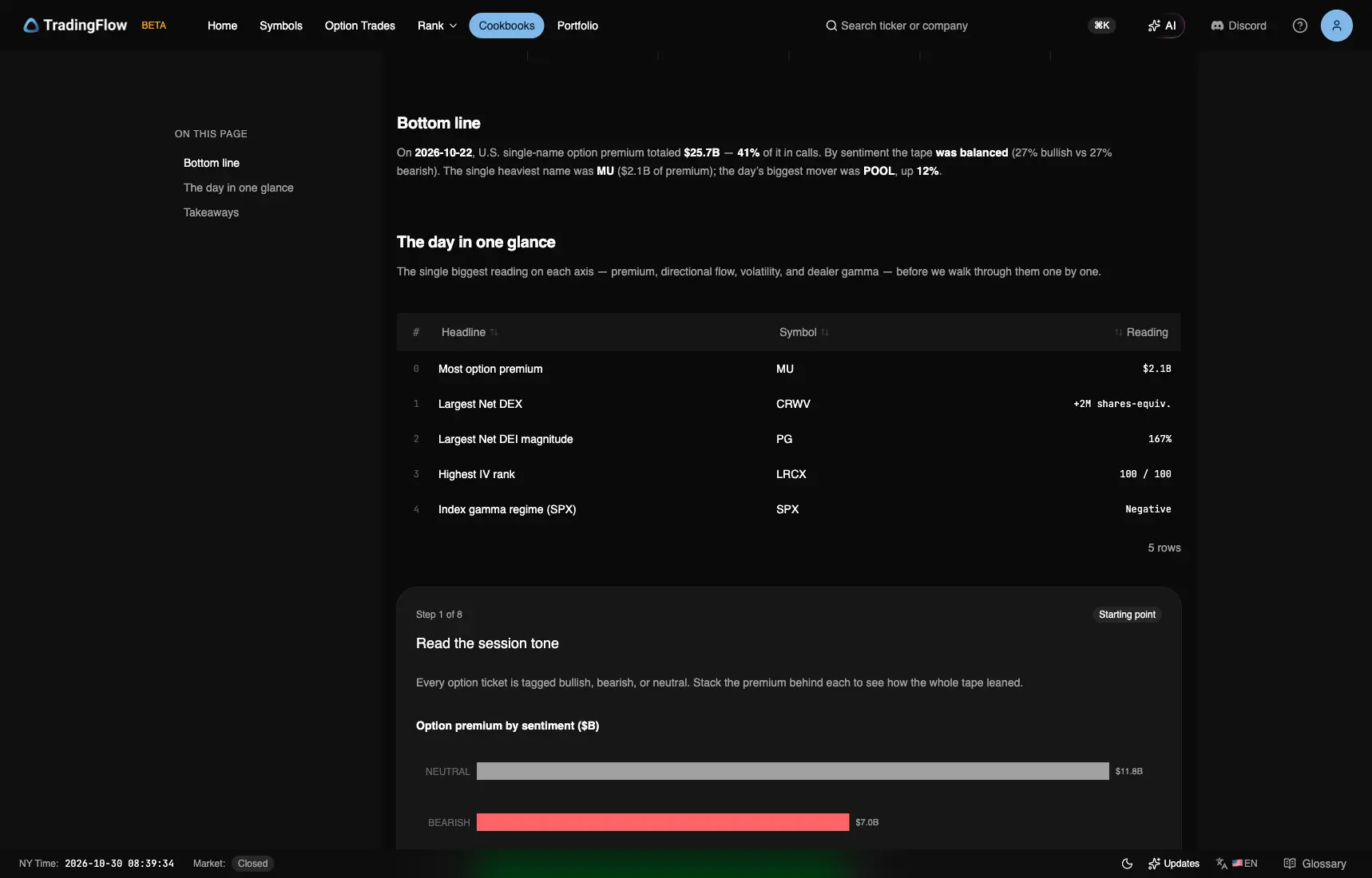
Task: Select the Largest Net DEX row
Action: pyautogui.click(x=789, y=404)
